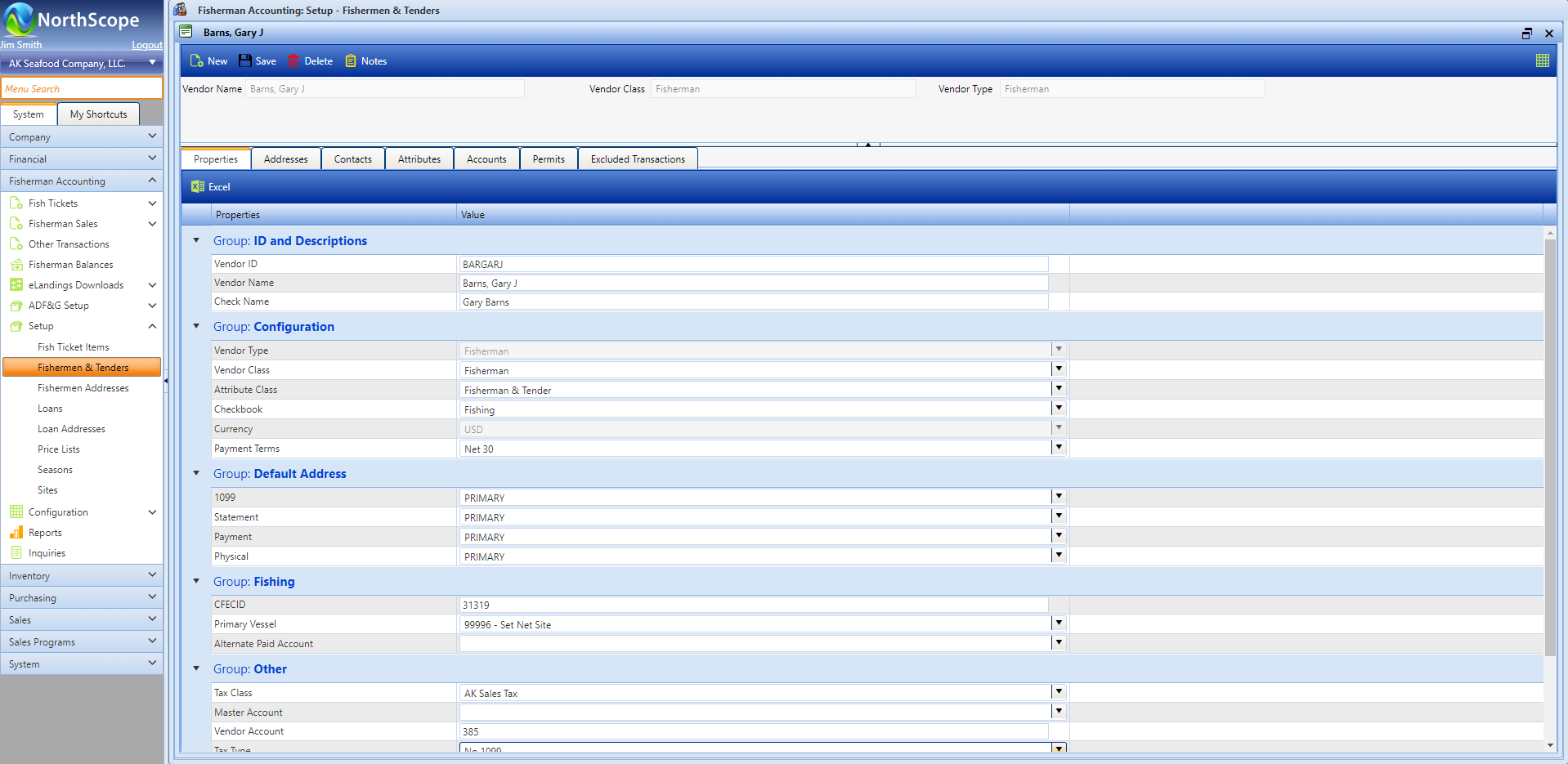Viewport: 1568px width, 764px height.
Task: Click the Save disk icon
Action: 245,61
